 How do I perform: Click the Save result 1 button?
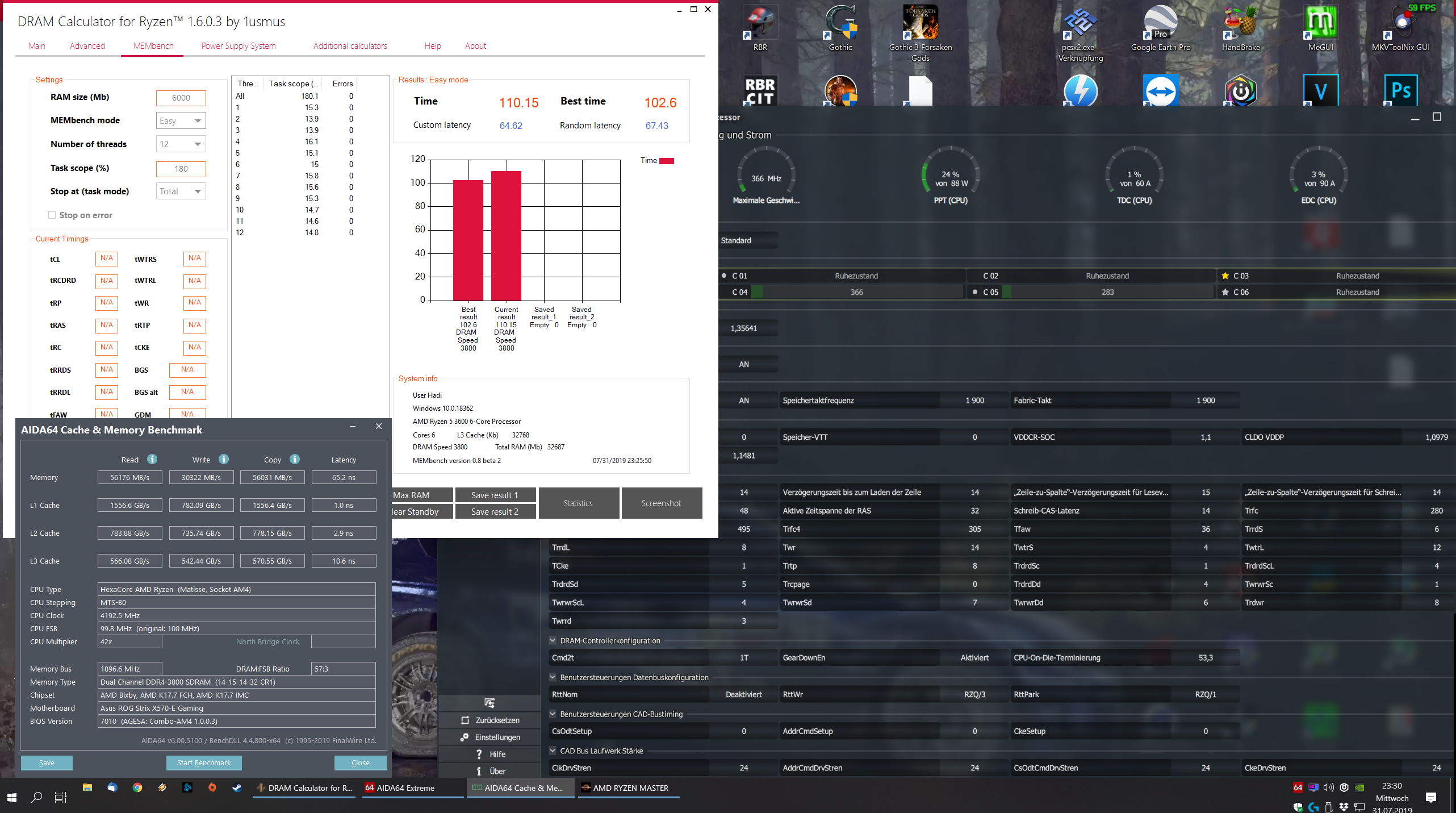click(x=494, y=495)
